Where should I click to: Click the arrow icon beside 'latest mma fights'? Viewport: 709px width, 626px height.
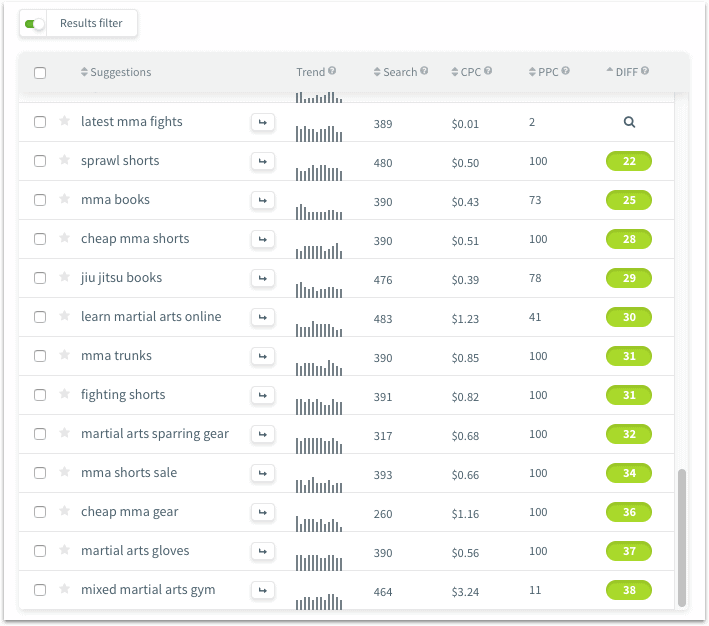[262, 122]
